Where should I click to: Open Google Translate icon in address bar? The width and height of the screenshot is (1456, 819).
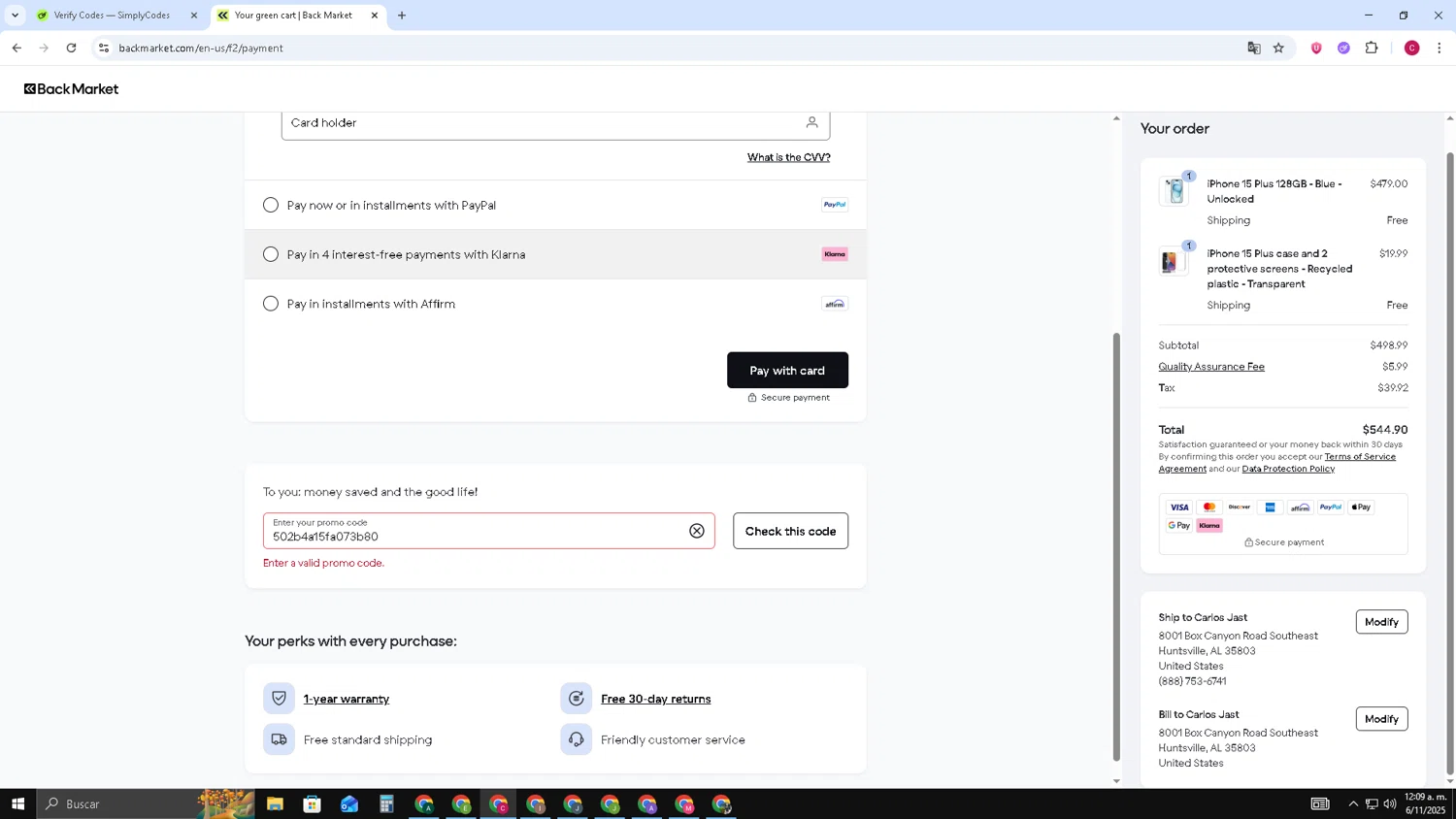[x=1254, y=48]
